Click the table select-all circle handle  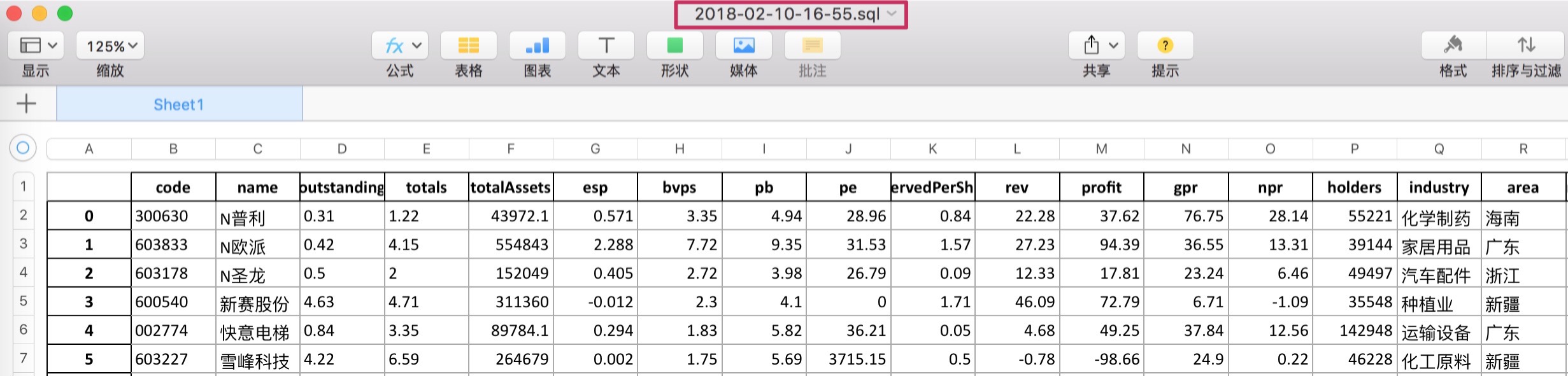click(23, 148)
